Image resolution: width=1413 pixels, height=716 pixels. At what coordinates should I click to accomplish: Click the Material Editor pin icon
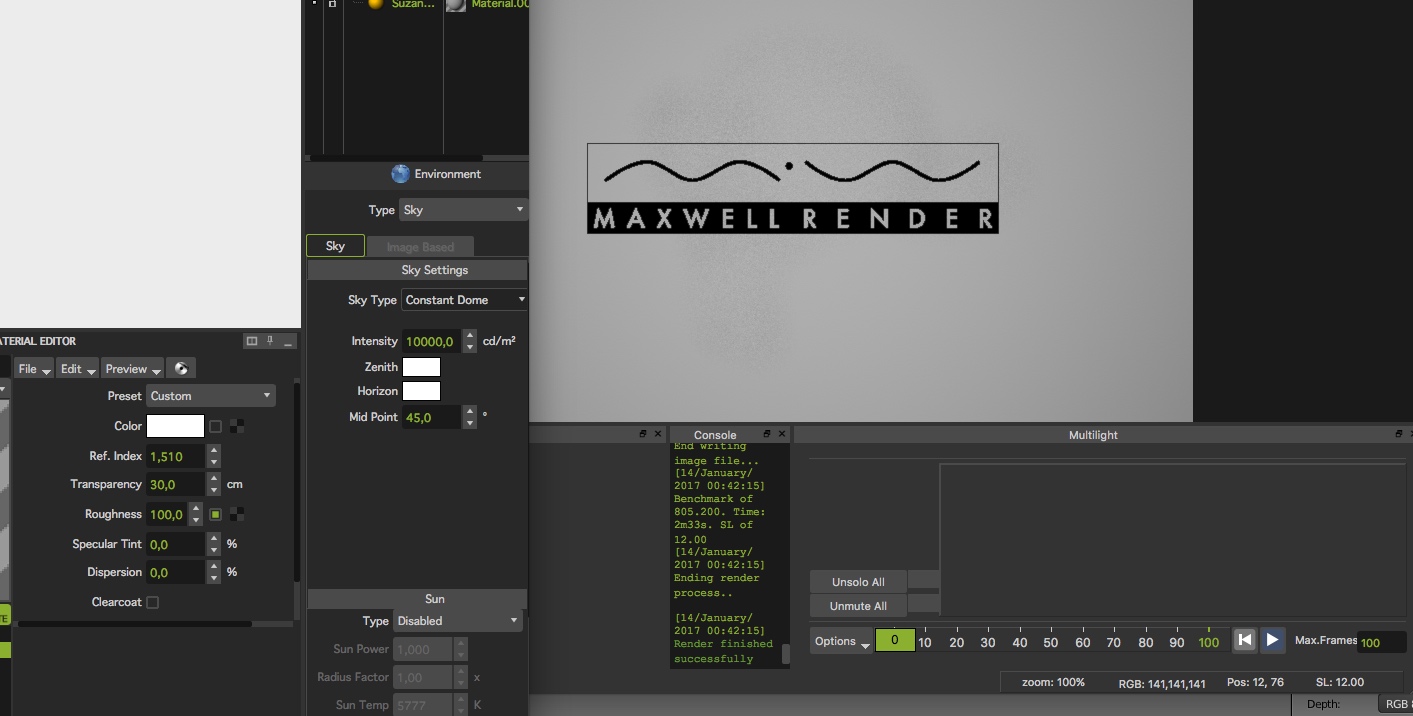(270, 341)
